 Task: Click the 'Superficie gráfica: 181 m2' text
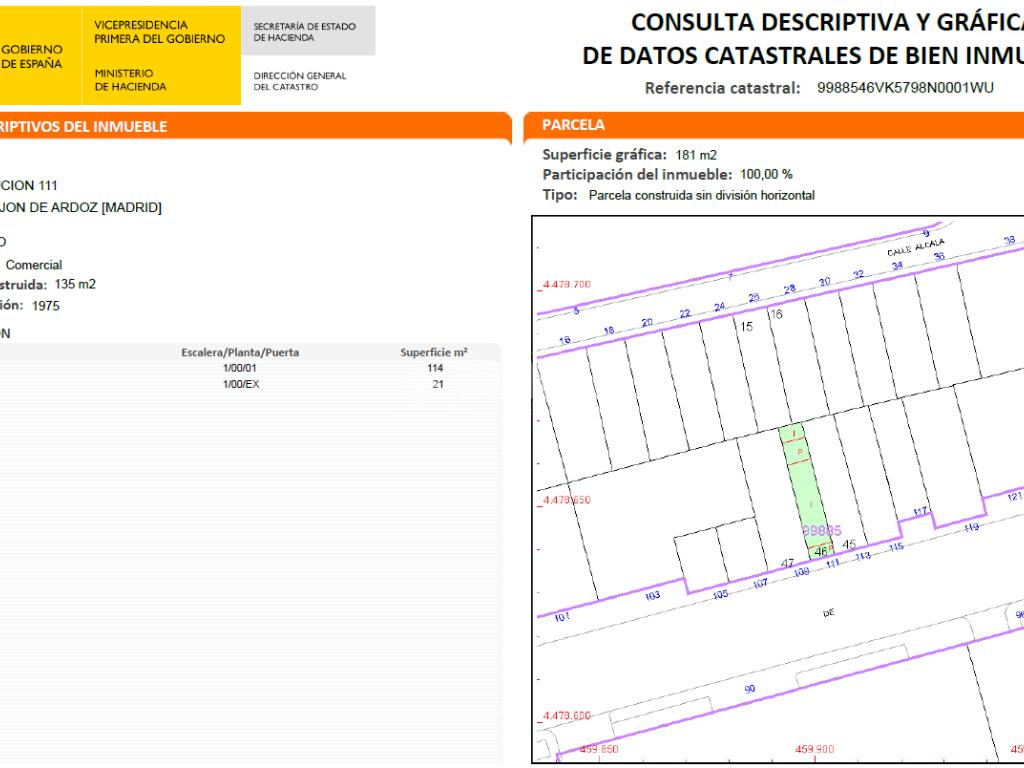pos(630,155)
